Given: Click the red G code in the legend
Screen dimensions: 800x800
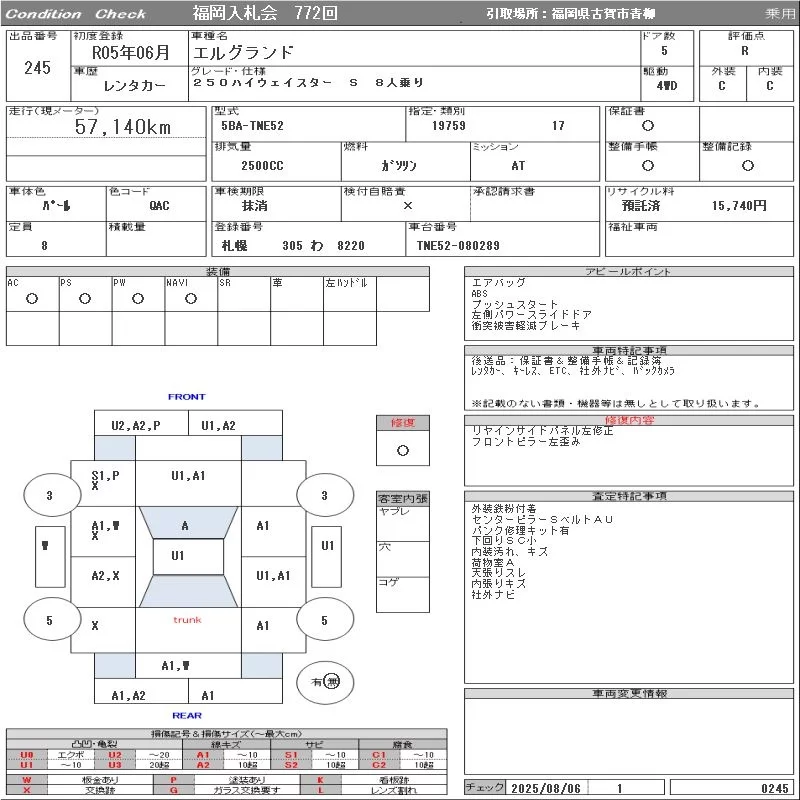Looking at the screenshot, I should [x=173, y=790].
